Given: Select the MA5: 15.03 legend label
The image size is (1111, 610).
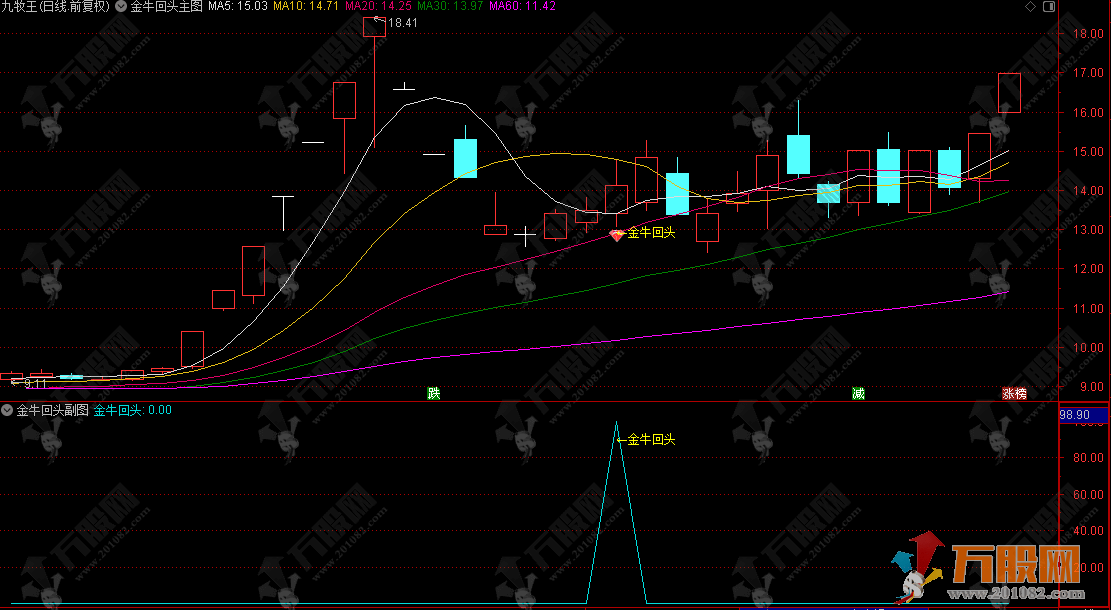Looking at the screenshot, I should tap(237, 6).
